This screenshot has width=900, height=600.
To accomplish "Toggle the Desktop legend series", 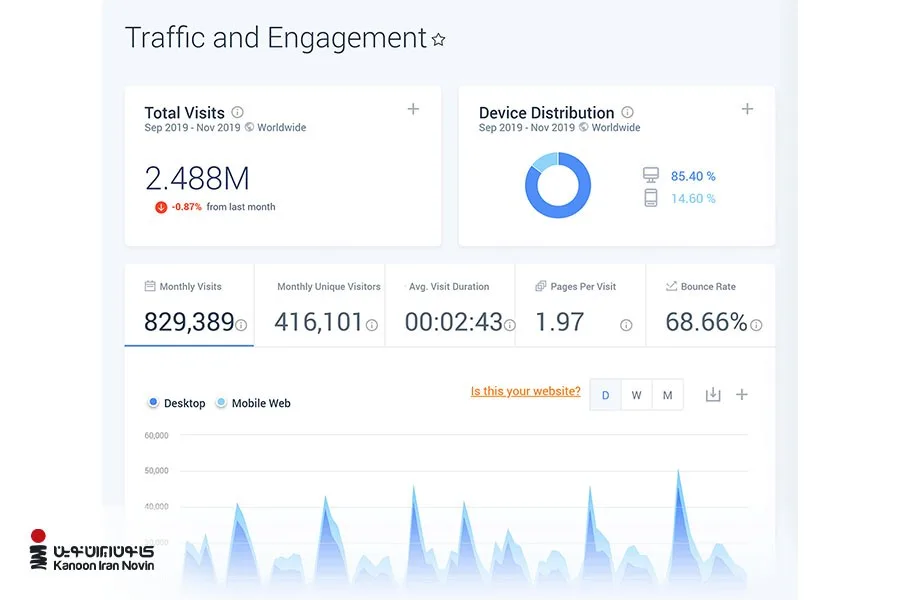I will 177,403.
